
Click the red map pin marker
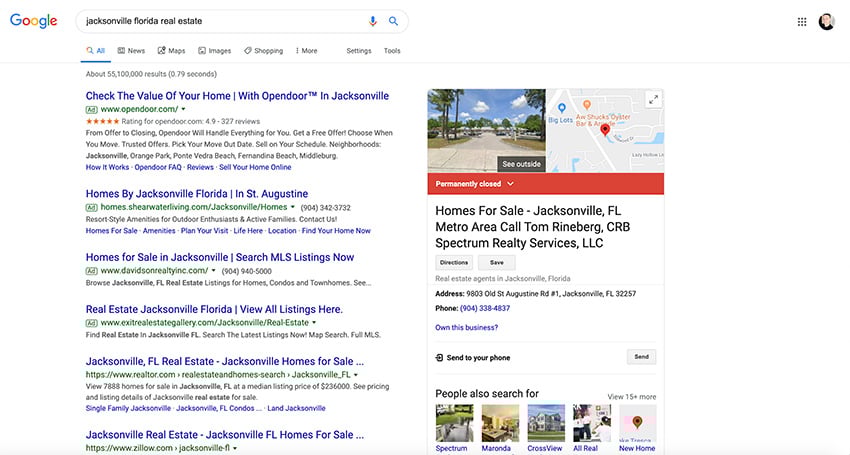(605, 130)
